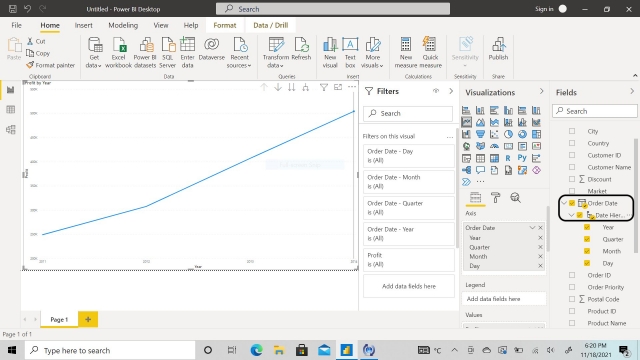This screenshot has height=360, width=640.
Task: Open the Recent sources dropdown
Action: 239,53
